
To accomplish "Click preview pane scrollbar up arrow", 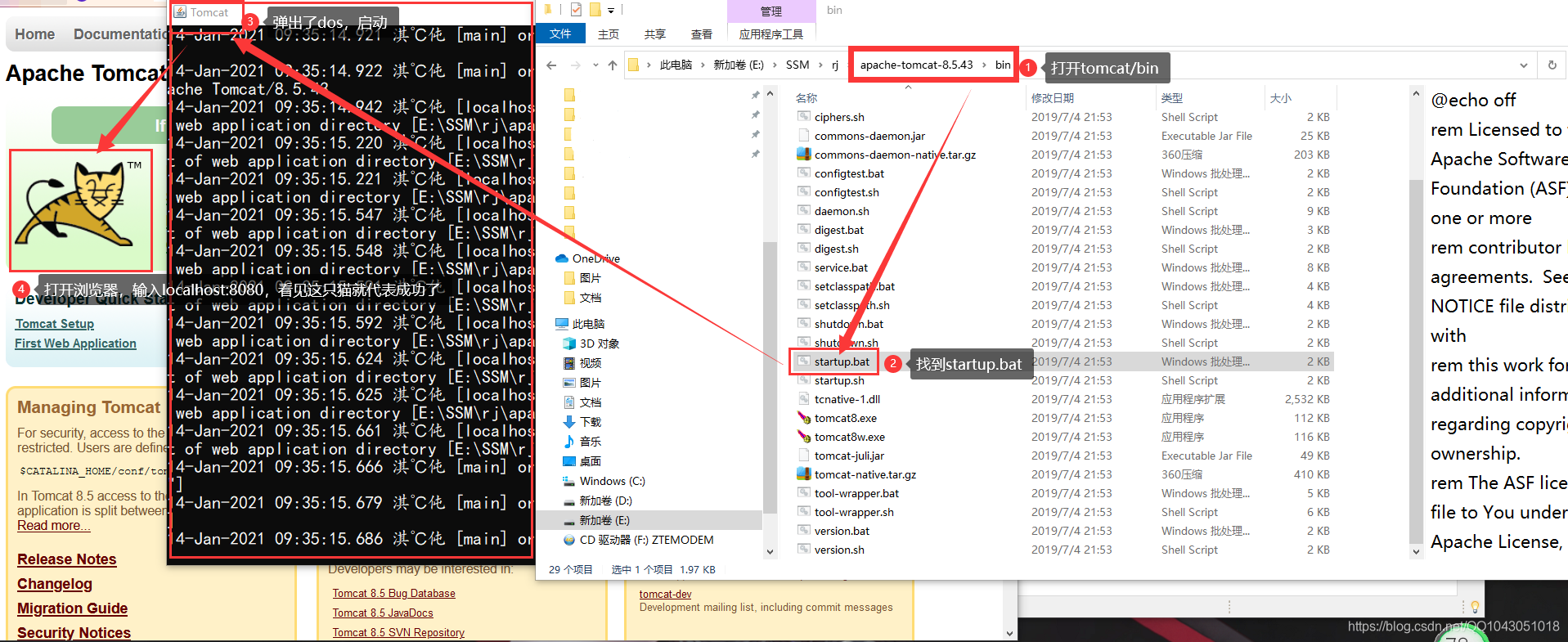I will coord(1417,94).
